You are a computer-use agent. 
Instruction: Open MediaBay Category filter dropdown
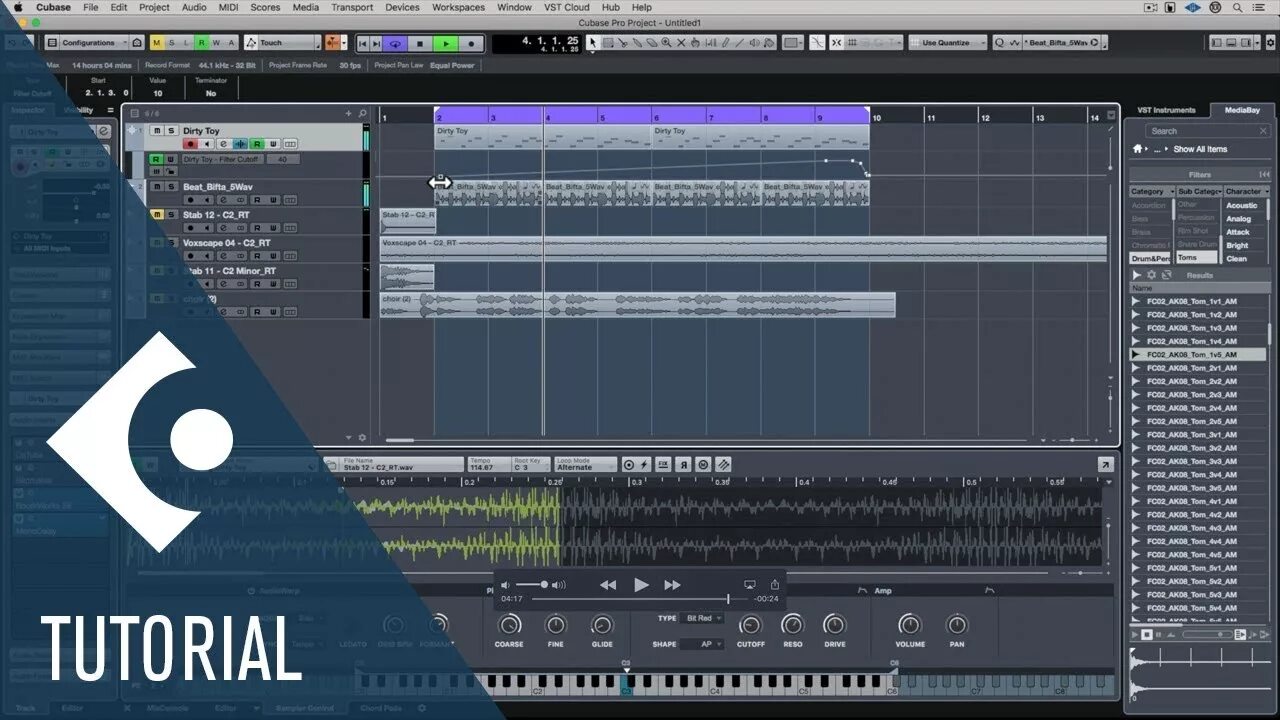(1150, 191)
